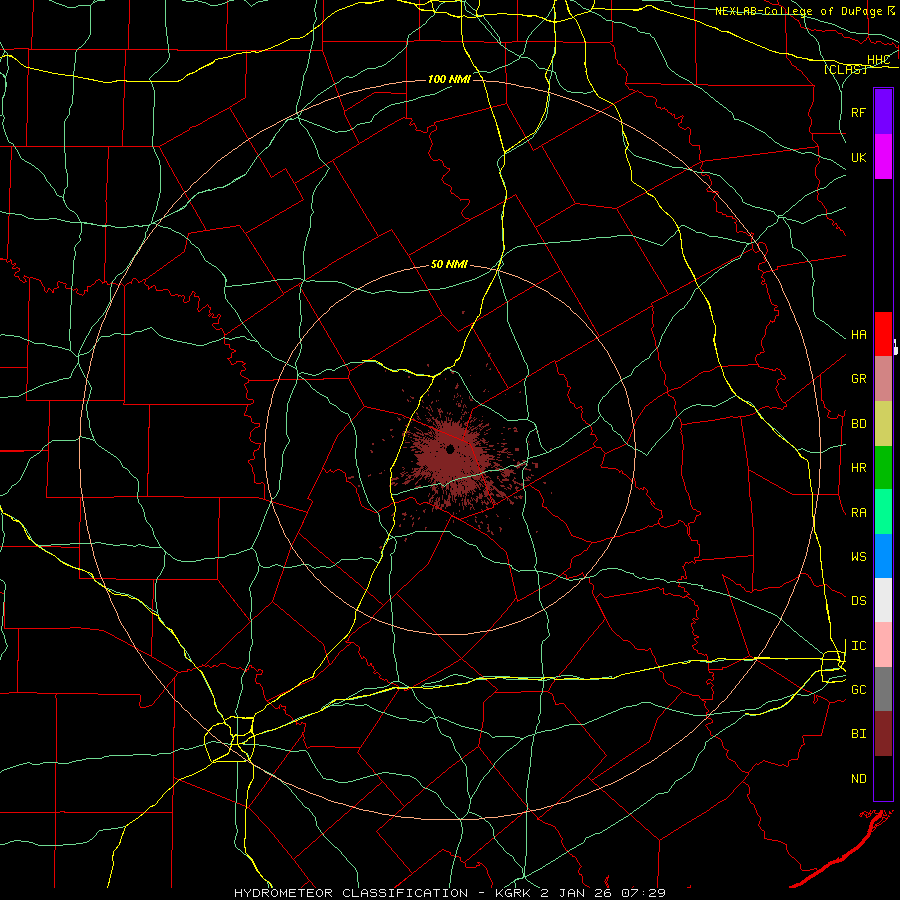Screen dimensions: 900x900
Task: Click the GR salmon legend swatch
Action: [x=883, y=379]
